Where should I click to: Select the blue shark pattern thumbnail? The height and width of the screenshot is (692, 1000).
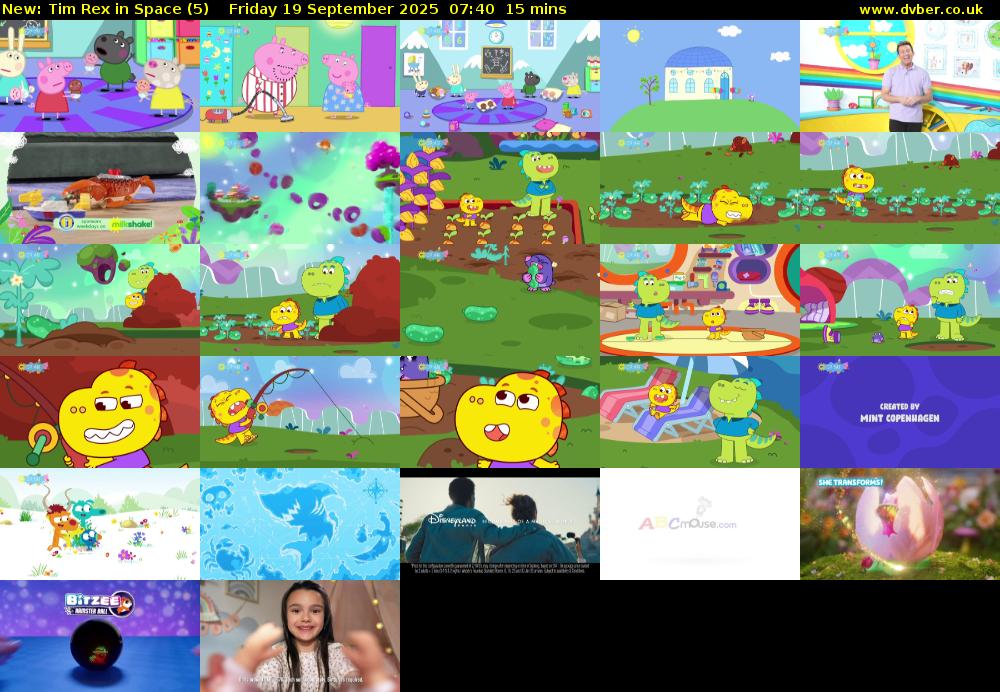point(299,524)
